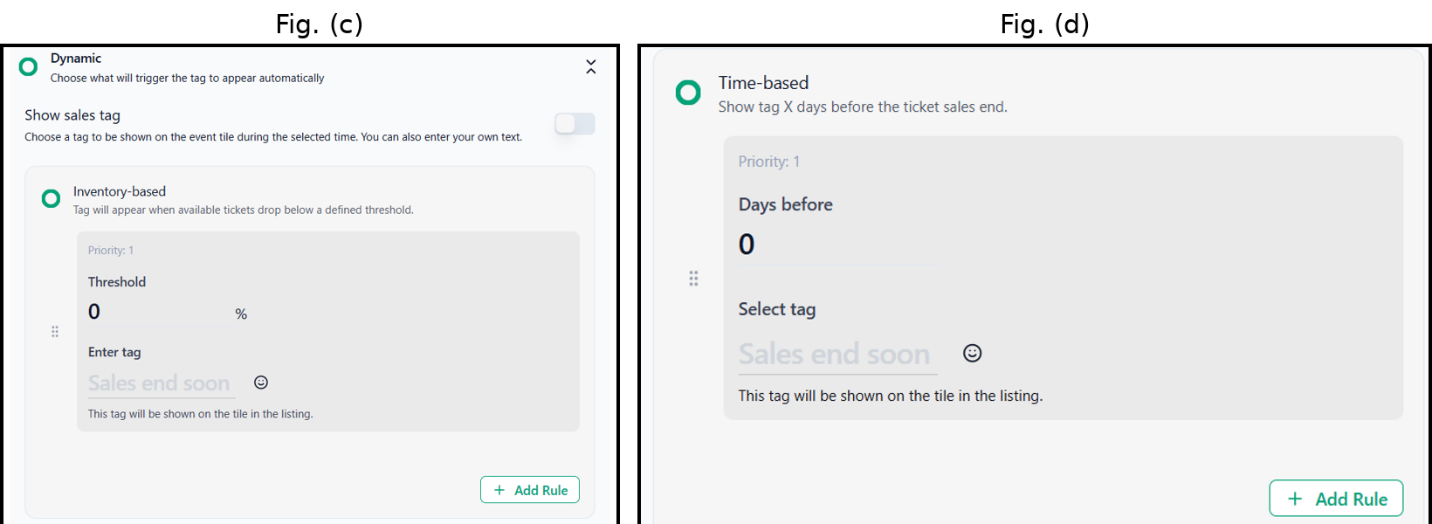Click the Inventory-based heading label
Viewport: 1432px width, 524px height.
(119, 191)
